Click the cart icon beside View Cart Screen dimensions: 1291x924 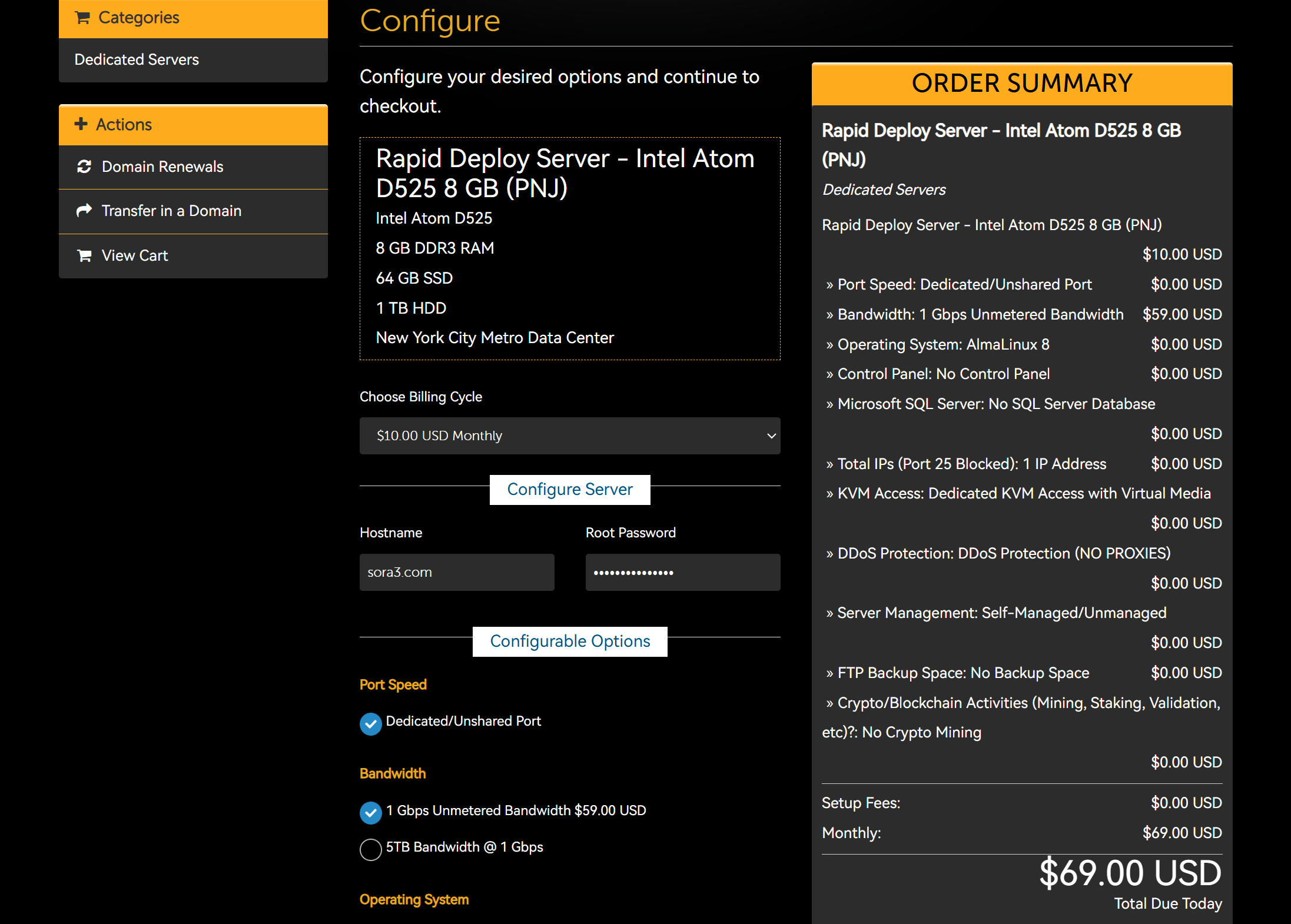point(84,255)
